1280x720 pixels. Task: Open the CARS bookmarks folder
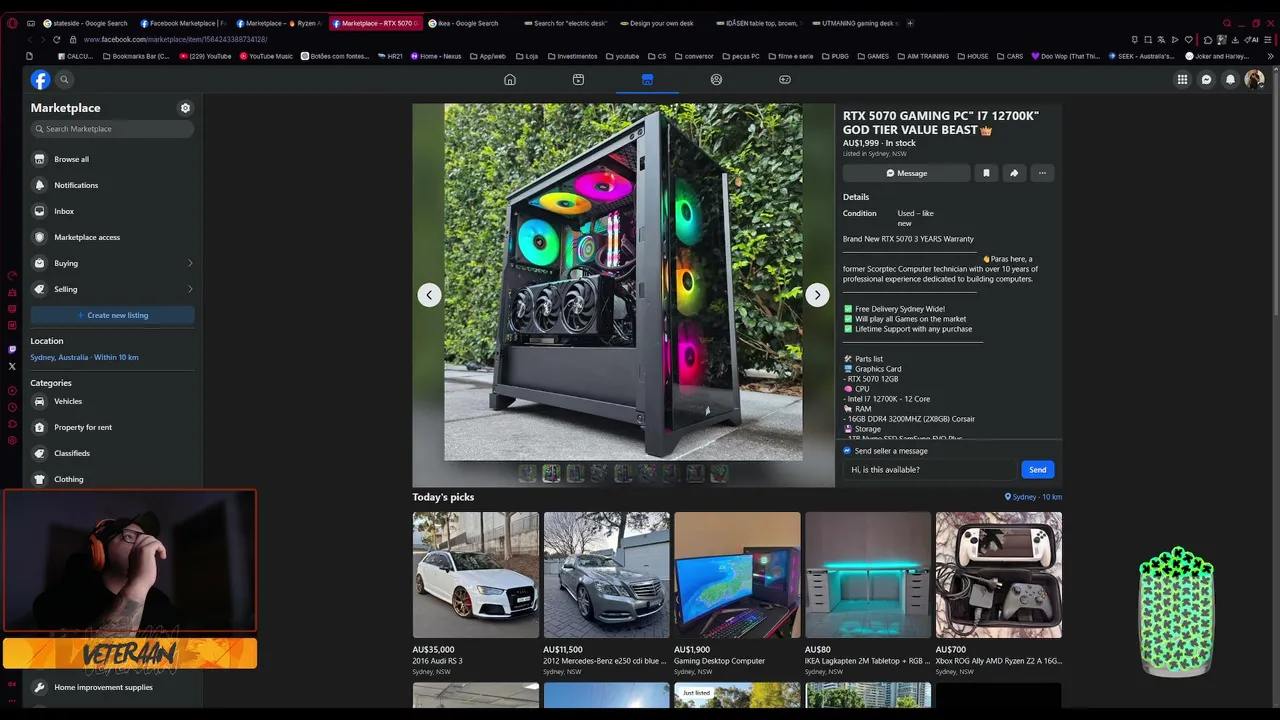(x=1010, y=56)
